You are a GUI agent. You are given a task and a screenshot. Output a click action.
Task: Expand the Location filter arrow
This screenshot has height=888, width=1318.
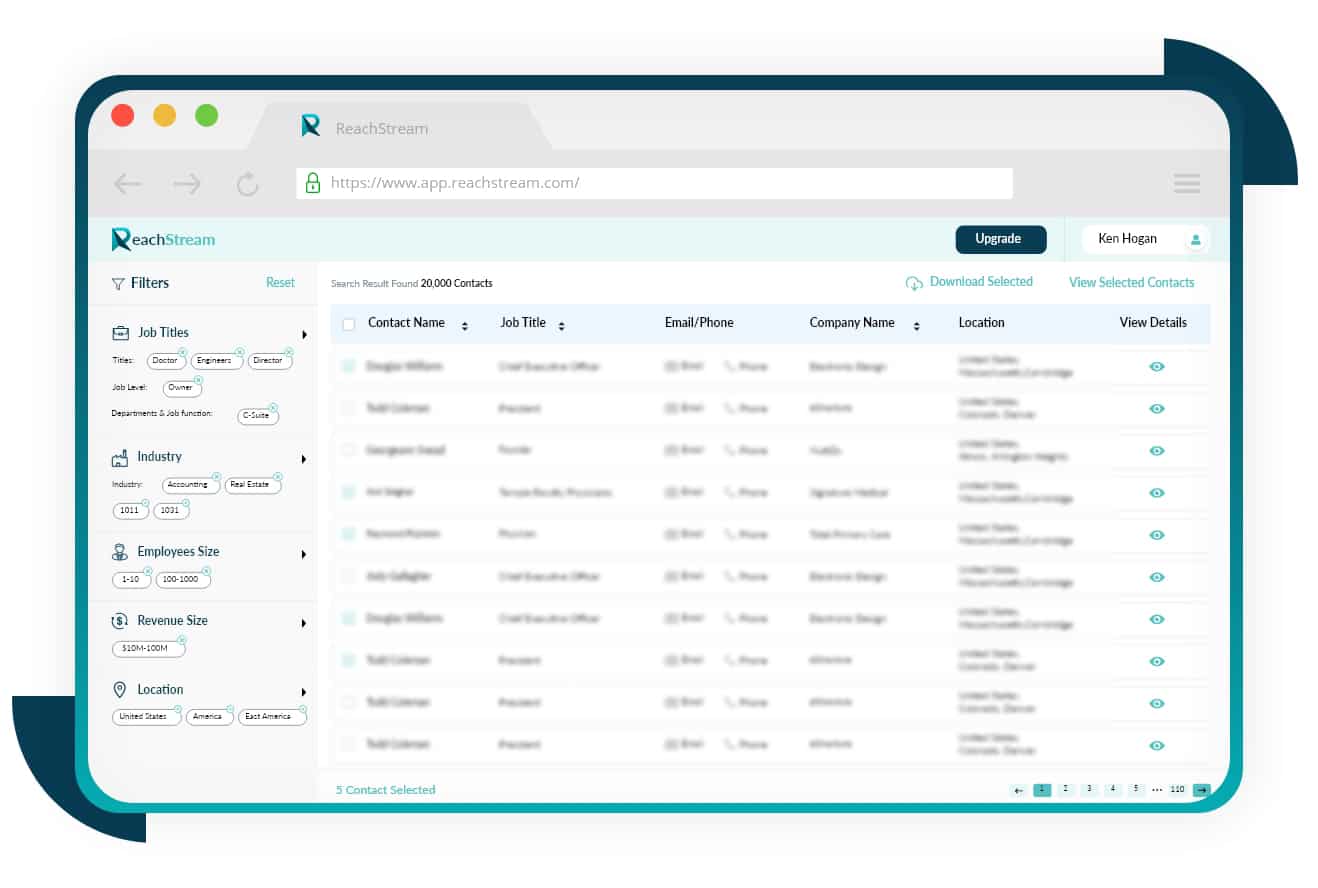coord(304,692)
